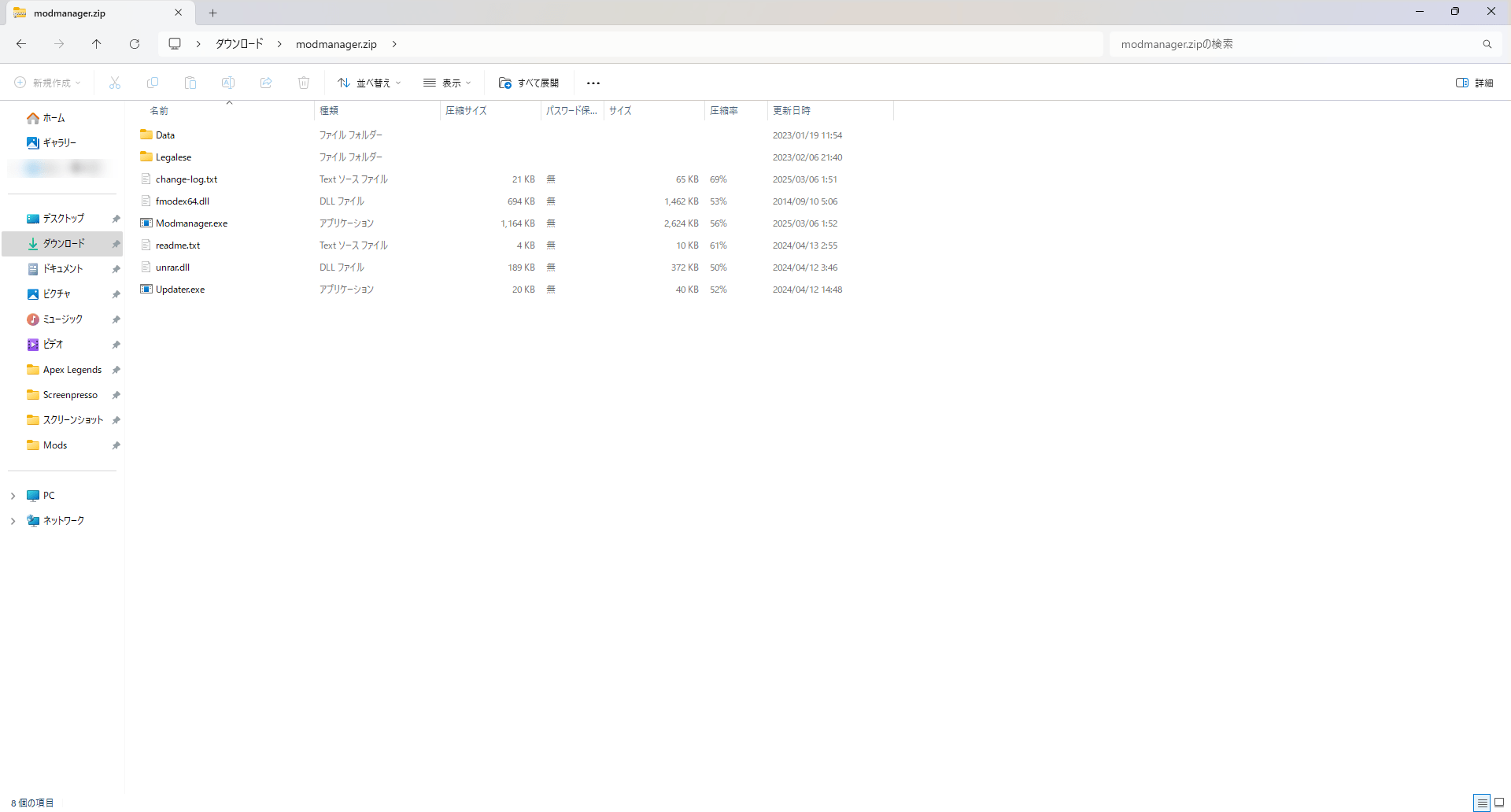
Task: Click the search magnifier icon
Action: [1487, 44]
